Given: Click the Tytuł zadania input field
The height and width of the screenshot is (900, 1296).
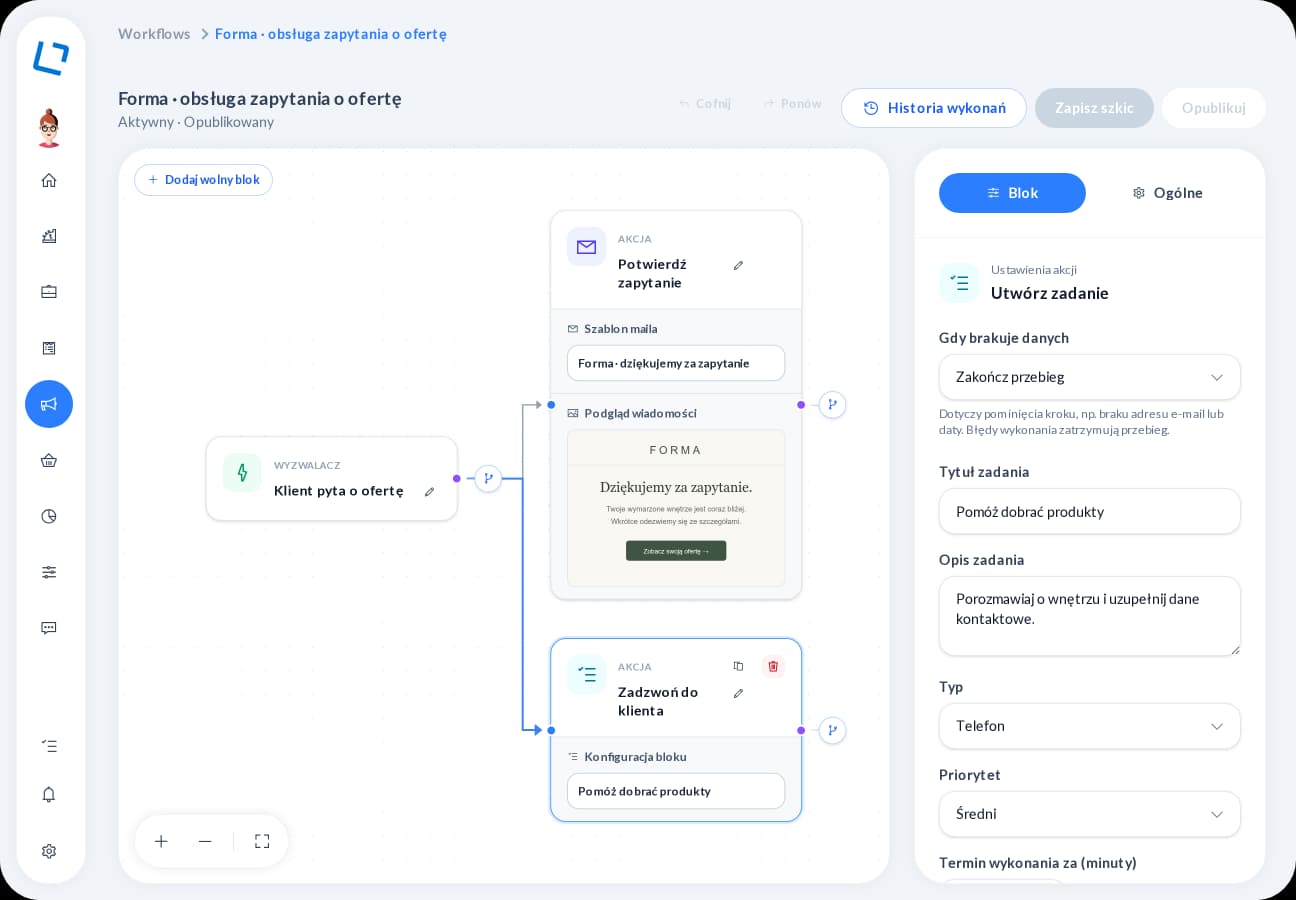Looking at the screenshot, I should pos(1090,511).
